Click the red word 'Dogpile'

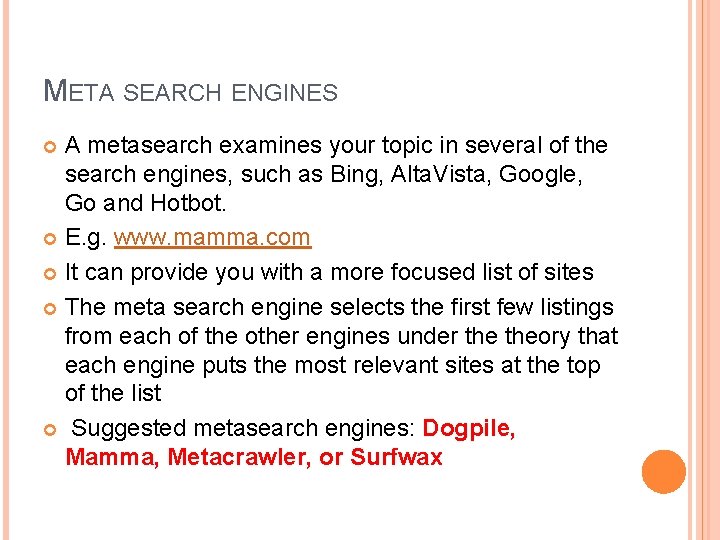(x=469, y=429)
